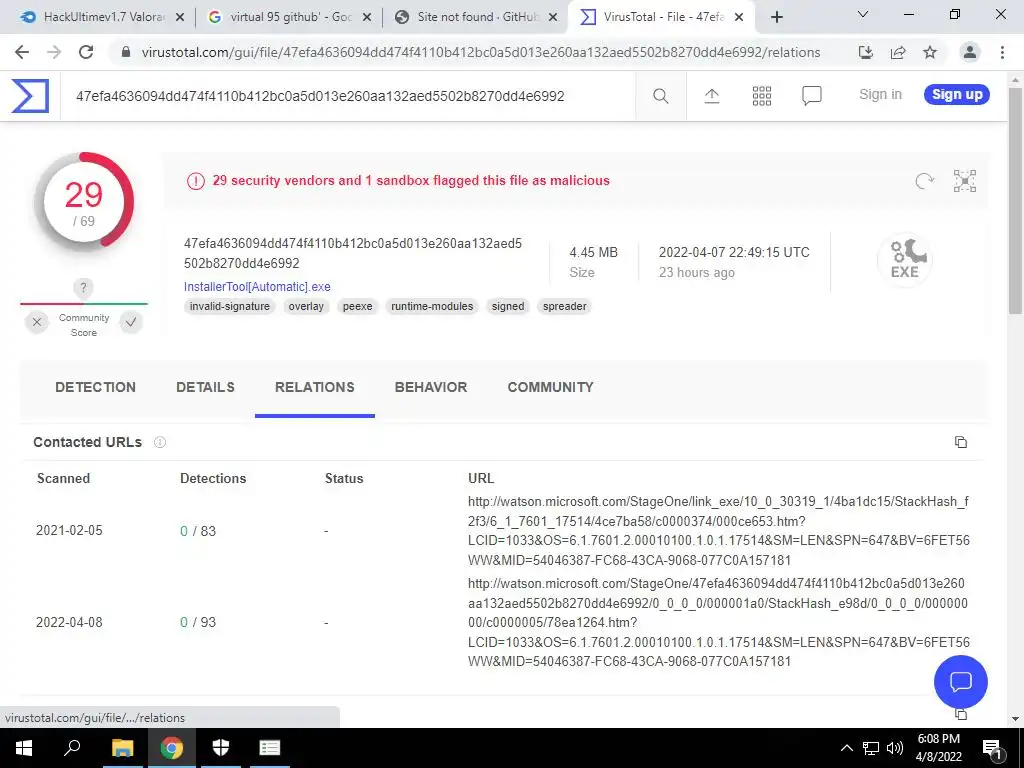Screen dimensions: 1024x768
Task: Click the 2021-02-05 scanned date
Action: [x=69, y=530]
